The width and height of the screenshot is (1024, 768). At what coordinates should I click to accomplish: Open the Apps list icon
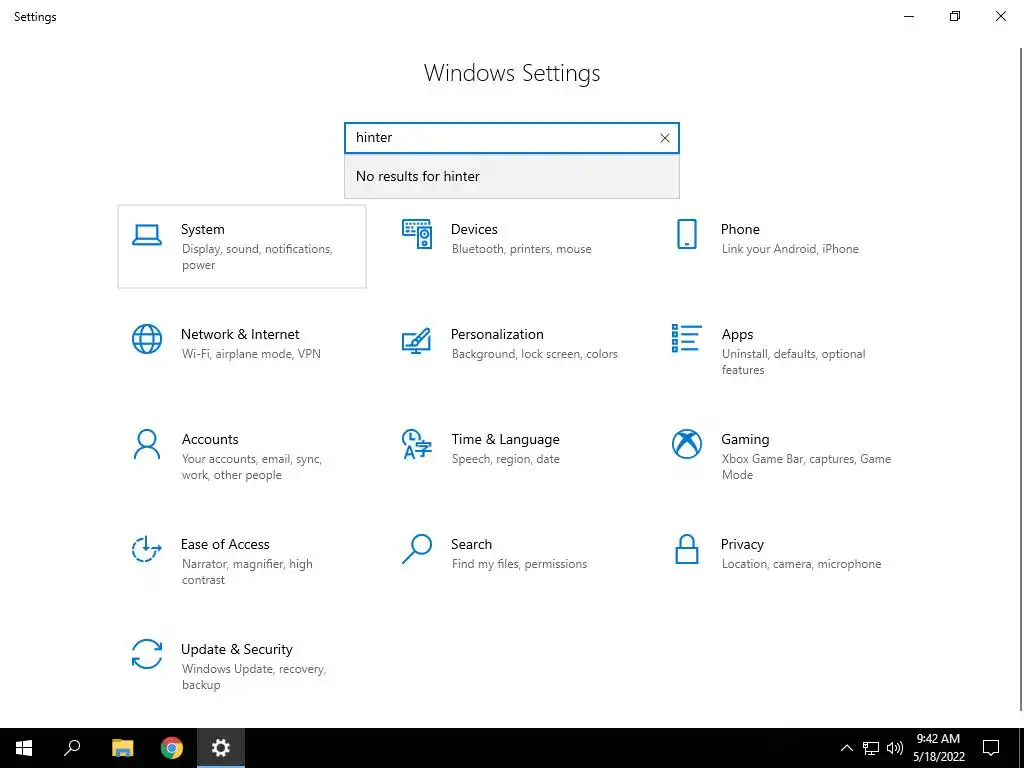click(x=686, y=338)
